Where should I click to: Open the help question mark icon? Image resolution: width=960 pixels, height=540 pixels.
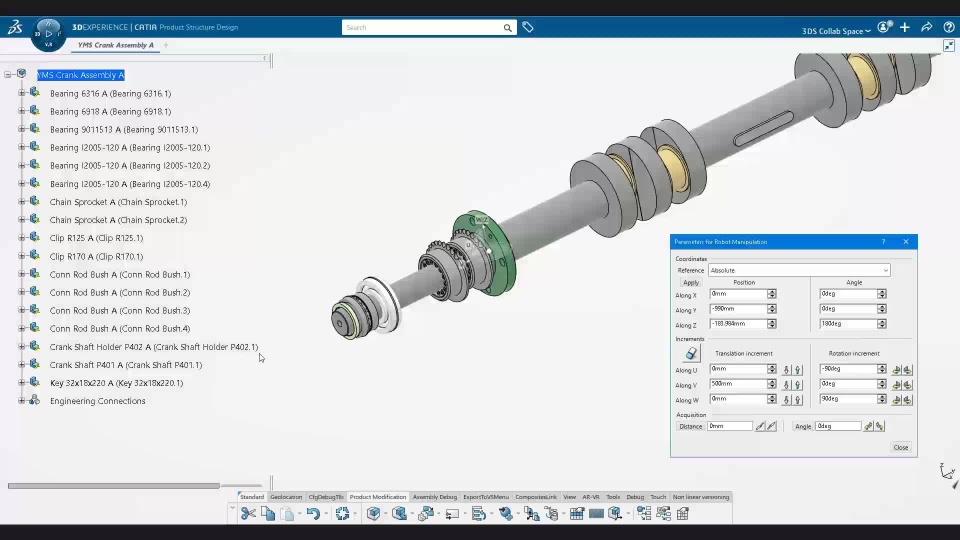[949, 27]
